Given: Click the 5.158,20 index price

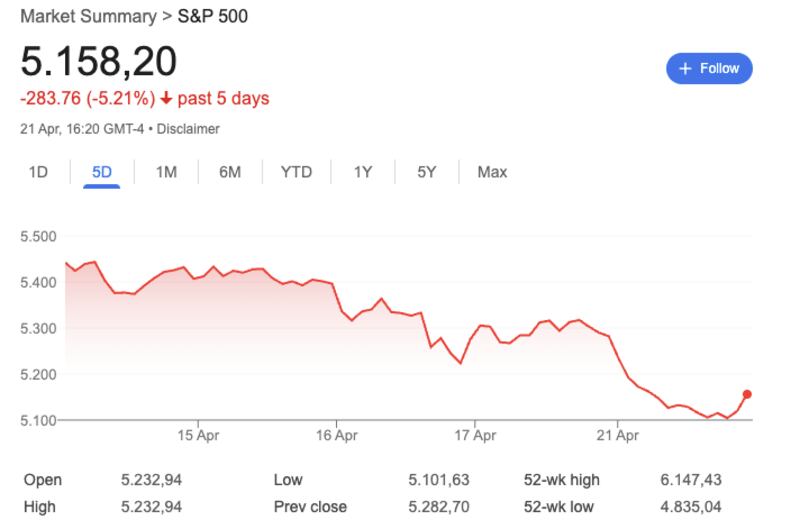Looking at the screenshot, I should (99, 61).
